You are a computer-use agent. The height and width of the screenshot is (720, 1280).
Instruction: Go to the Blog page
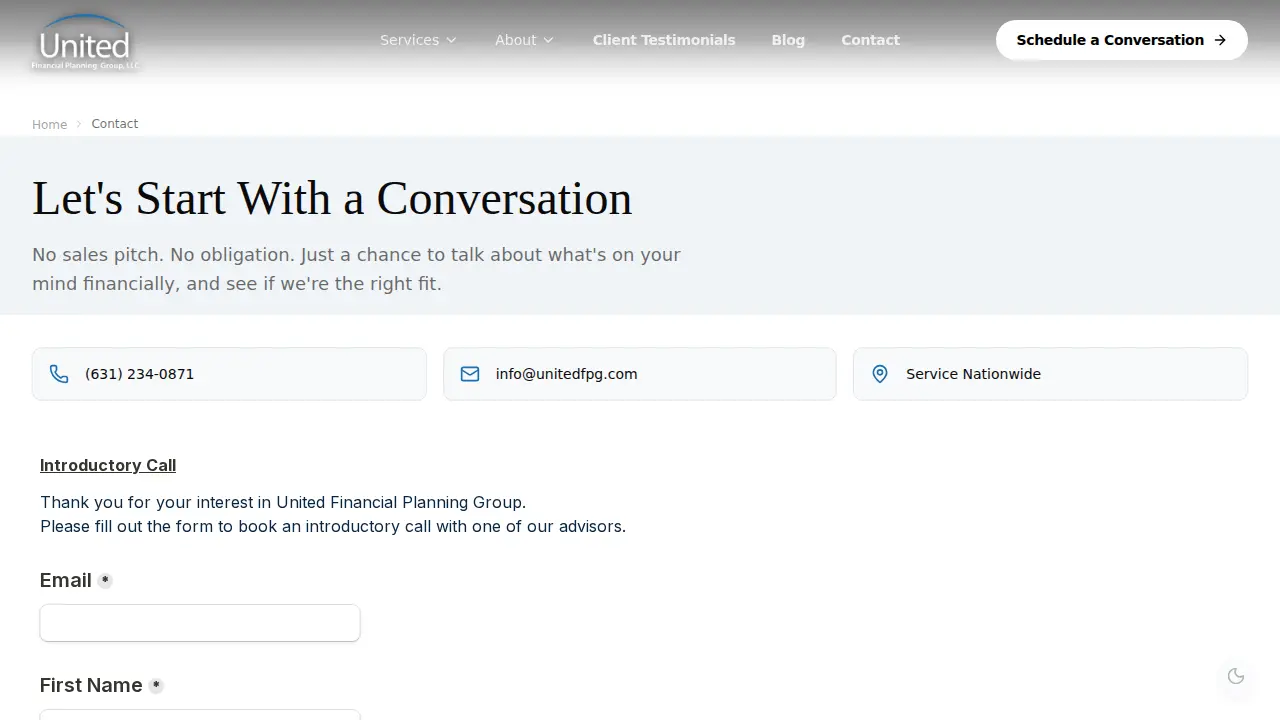click(x=788, y=40)
